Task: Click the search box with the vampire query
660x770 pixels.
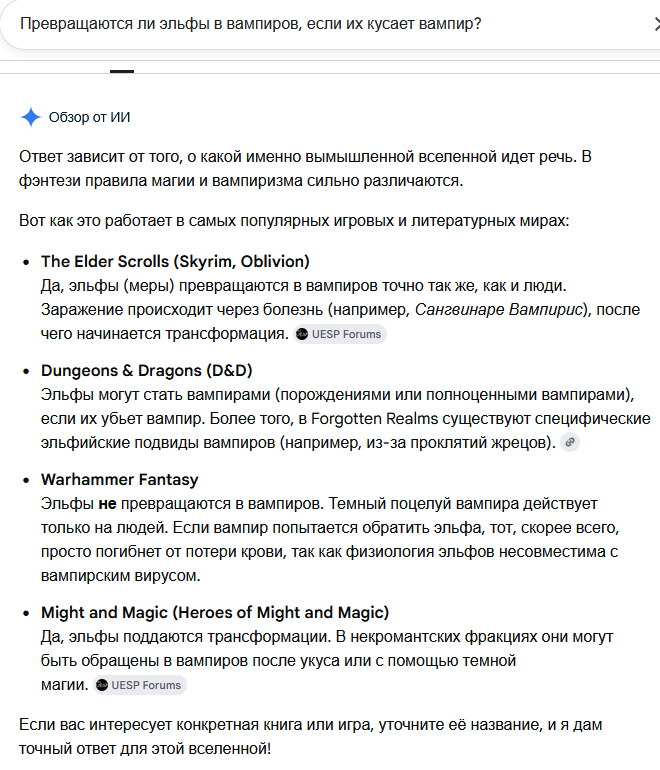Action: click(330, 24)
